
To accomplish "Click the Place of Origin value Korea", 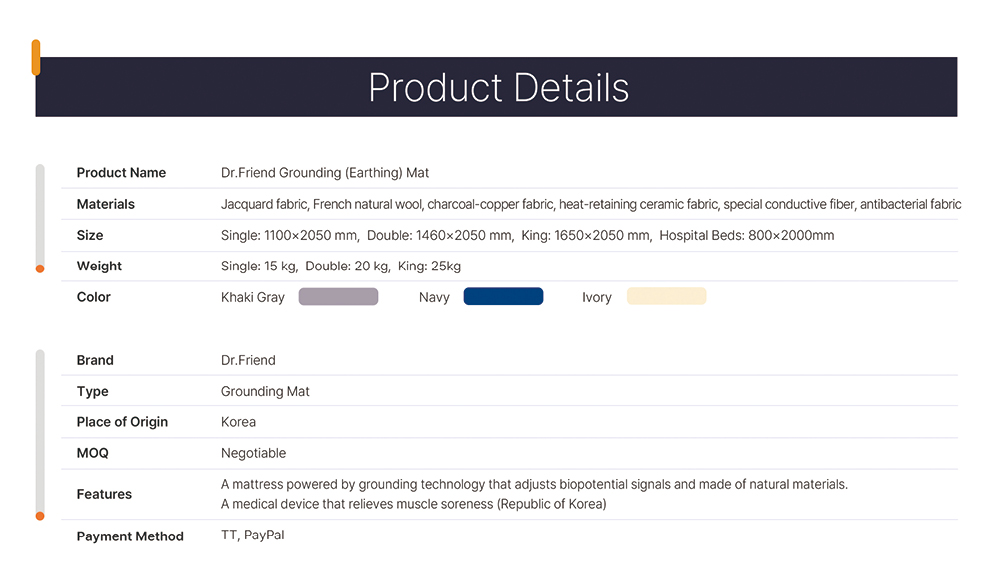I will point(238,422).
